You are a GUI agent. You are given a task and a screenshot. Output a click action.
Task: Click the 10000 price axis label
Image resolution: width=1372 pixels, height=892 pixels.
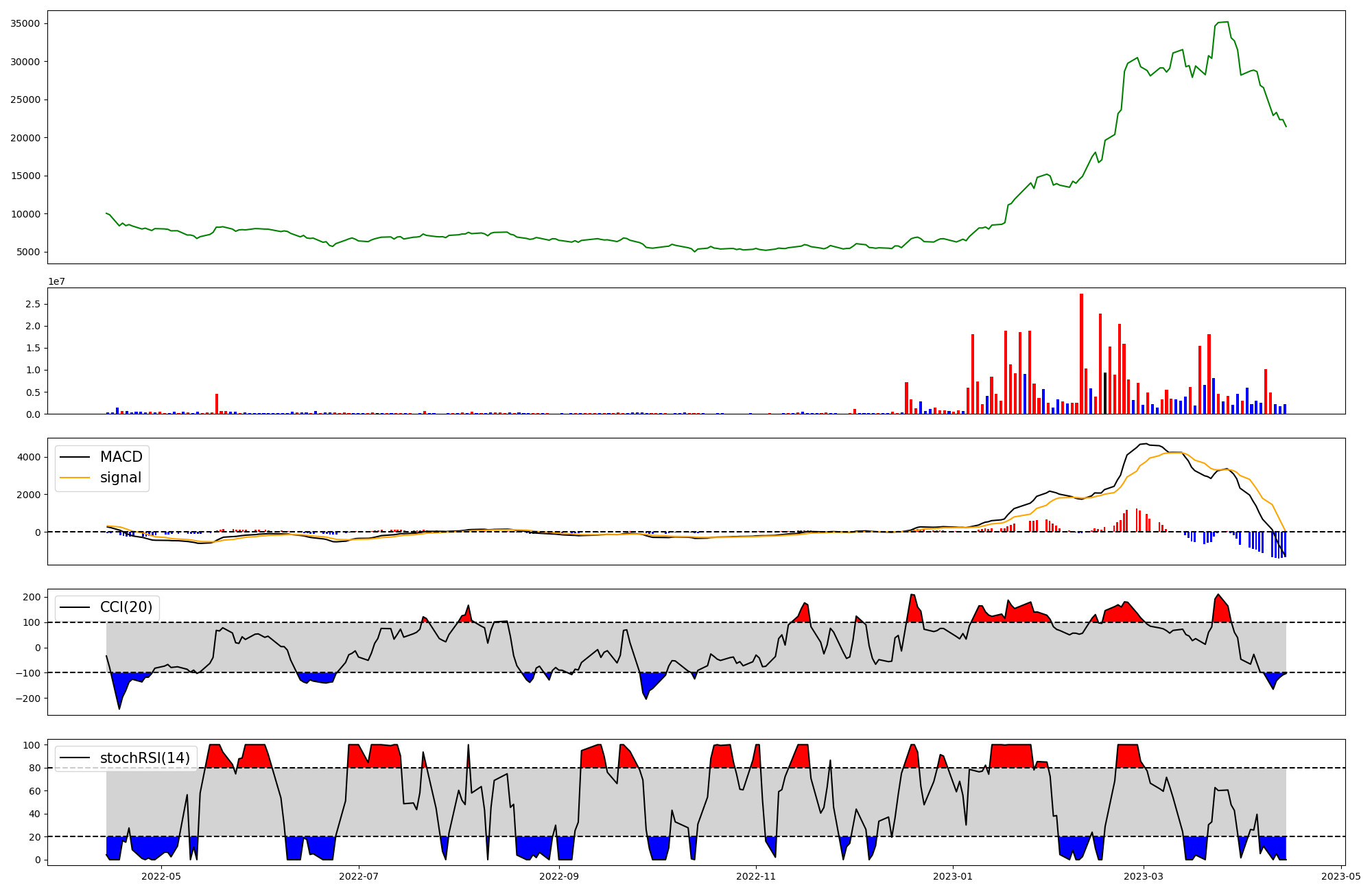point(25,214)
